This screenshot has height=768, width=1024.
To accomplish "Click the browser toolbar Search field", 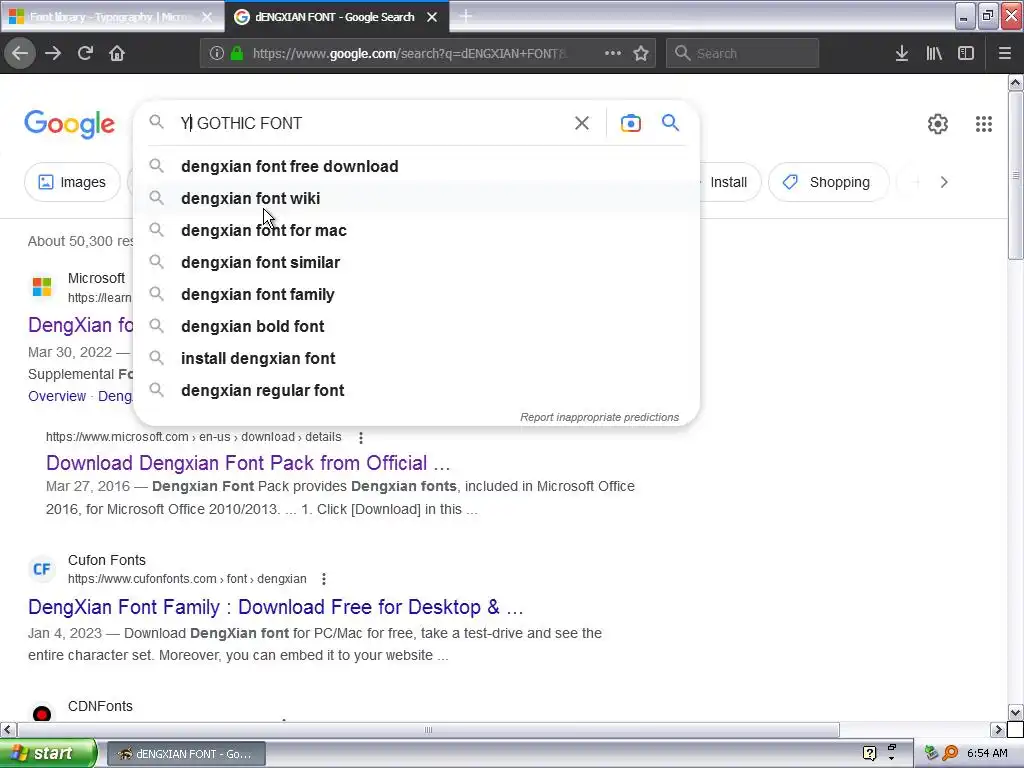I will point(743,54).
